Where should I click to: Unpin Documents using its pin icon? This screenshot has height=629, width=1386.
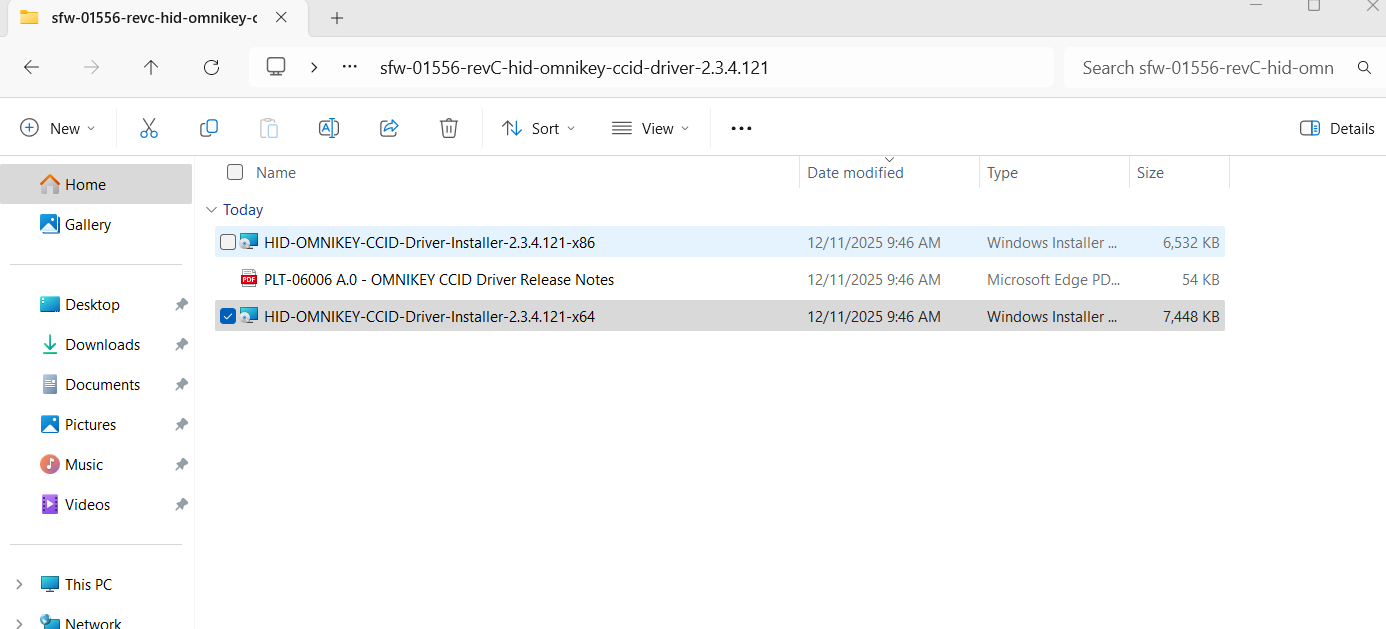click(x=181, y=384)
